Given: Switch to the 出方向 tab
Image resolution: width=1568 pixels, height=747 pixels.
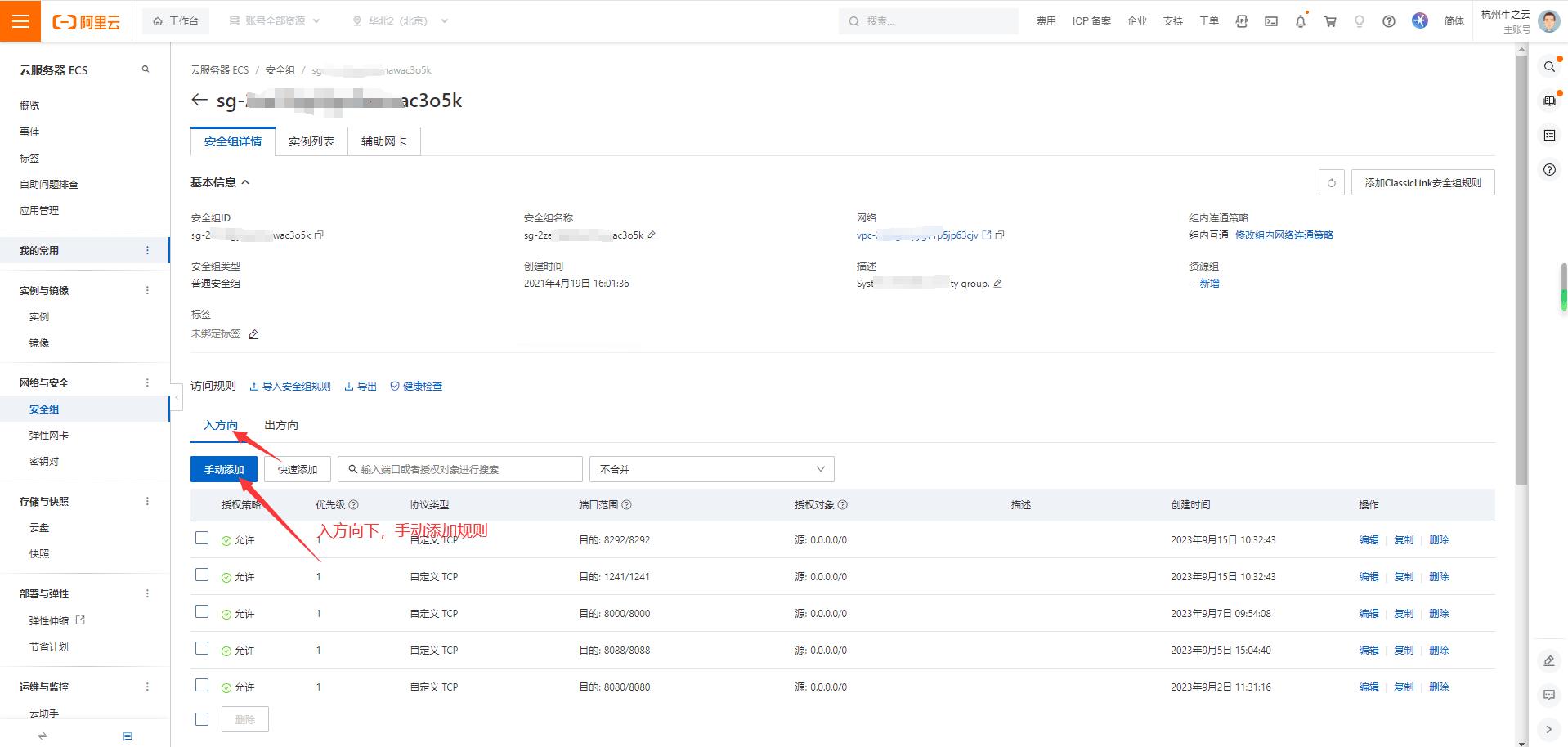Looking at the screenshot, I should (x=281, y=425).
